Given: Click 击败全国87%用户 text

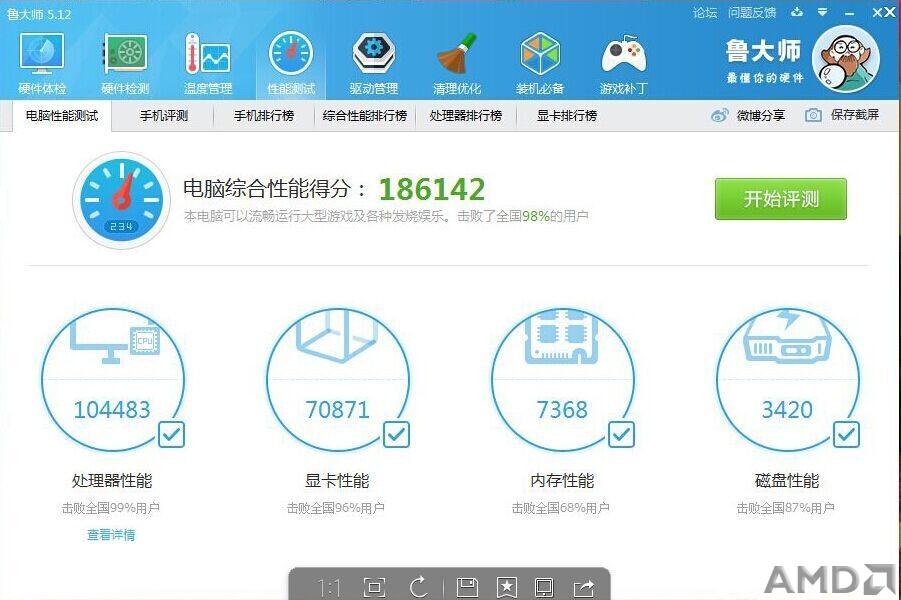Looking at the screenshot, I should click(x=786, y=508).
